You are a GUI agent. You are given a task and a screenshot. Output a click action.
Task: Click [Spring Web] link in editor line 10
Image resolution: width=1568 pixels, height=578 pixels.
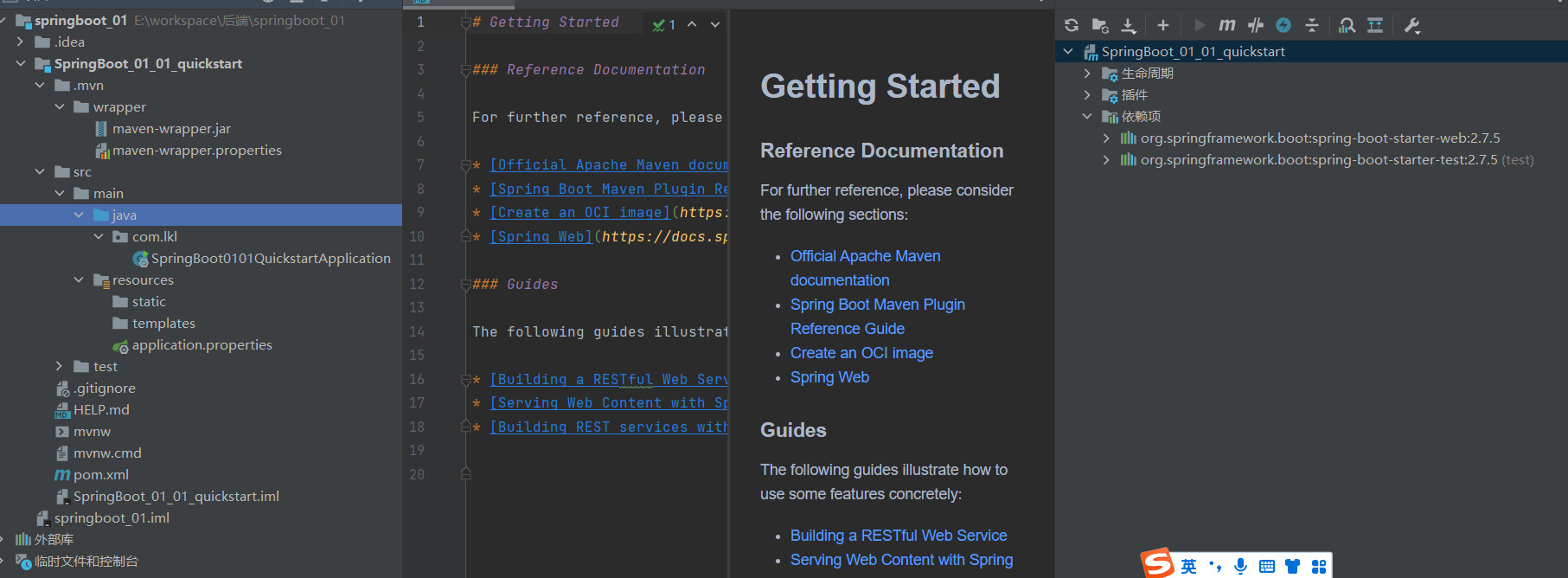point(541,236)
